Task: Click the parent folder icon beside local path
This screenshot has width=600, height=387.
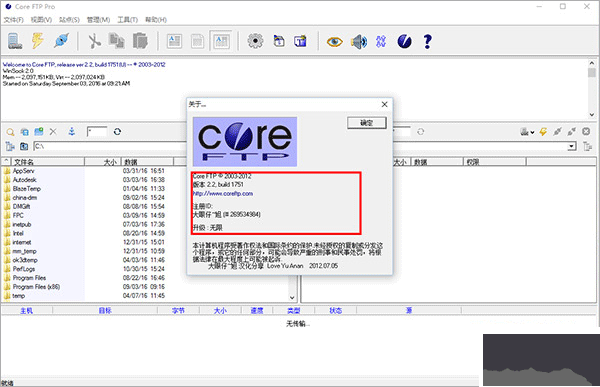Action: point(24,146)
